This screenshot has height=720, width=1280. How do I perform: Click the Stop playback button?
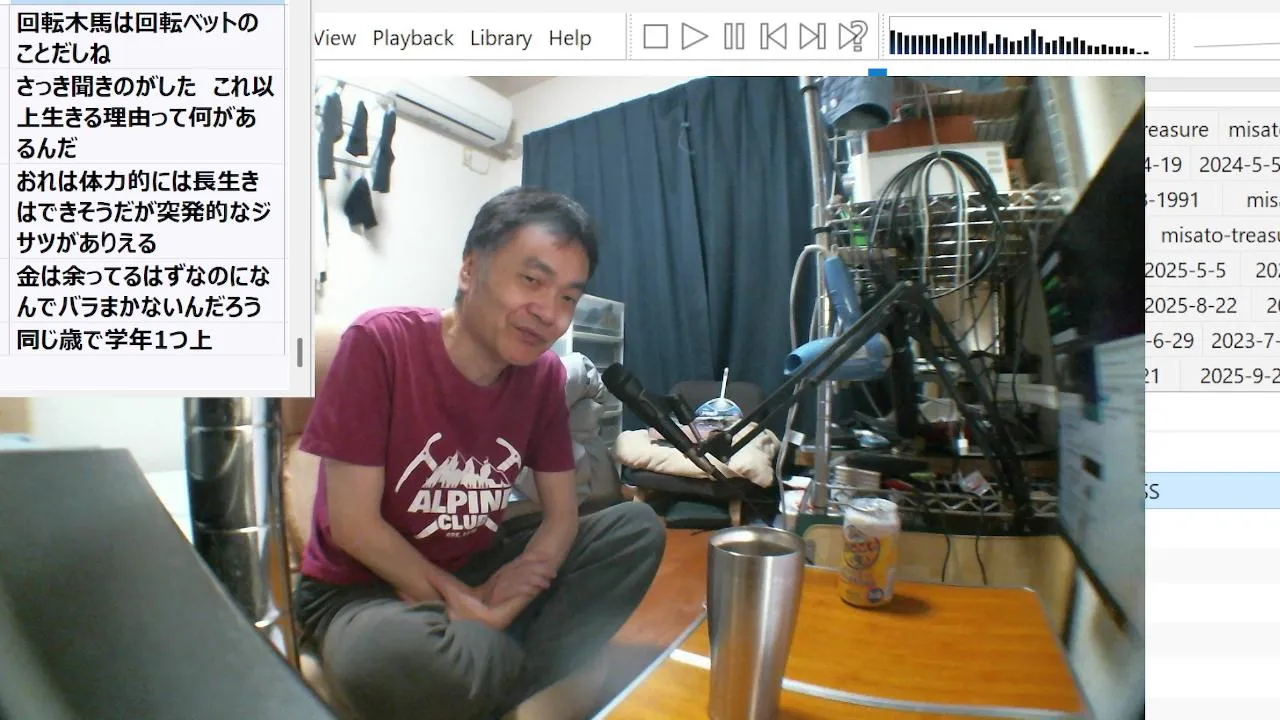click(x=655, y=37)
